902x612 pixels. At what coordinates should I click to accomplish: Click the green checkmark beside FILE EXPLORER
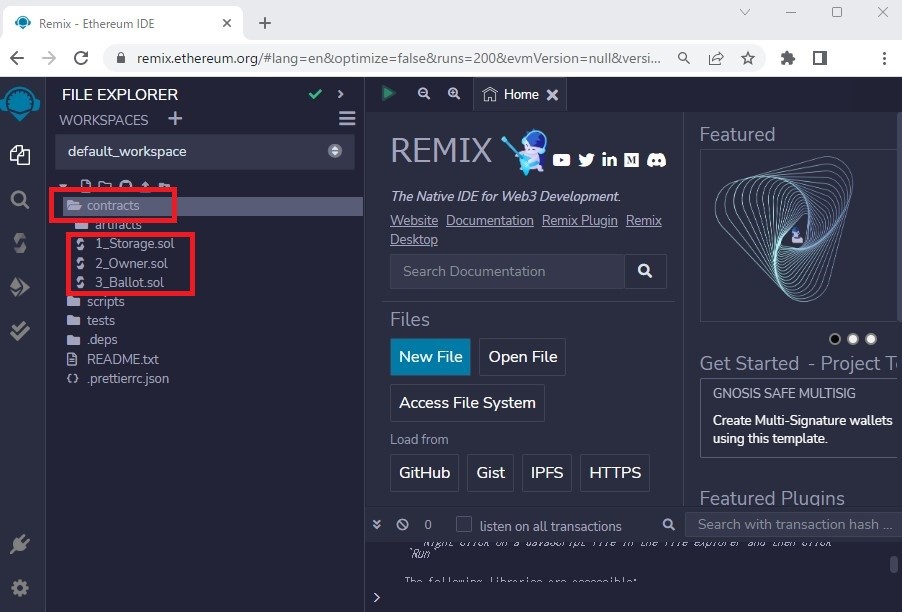click(315, 94)
